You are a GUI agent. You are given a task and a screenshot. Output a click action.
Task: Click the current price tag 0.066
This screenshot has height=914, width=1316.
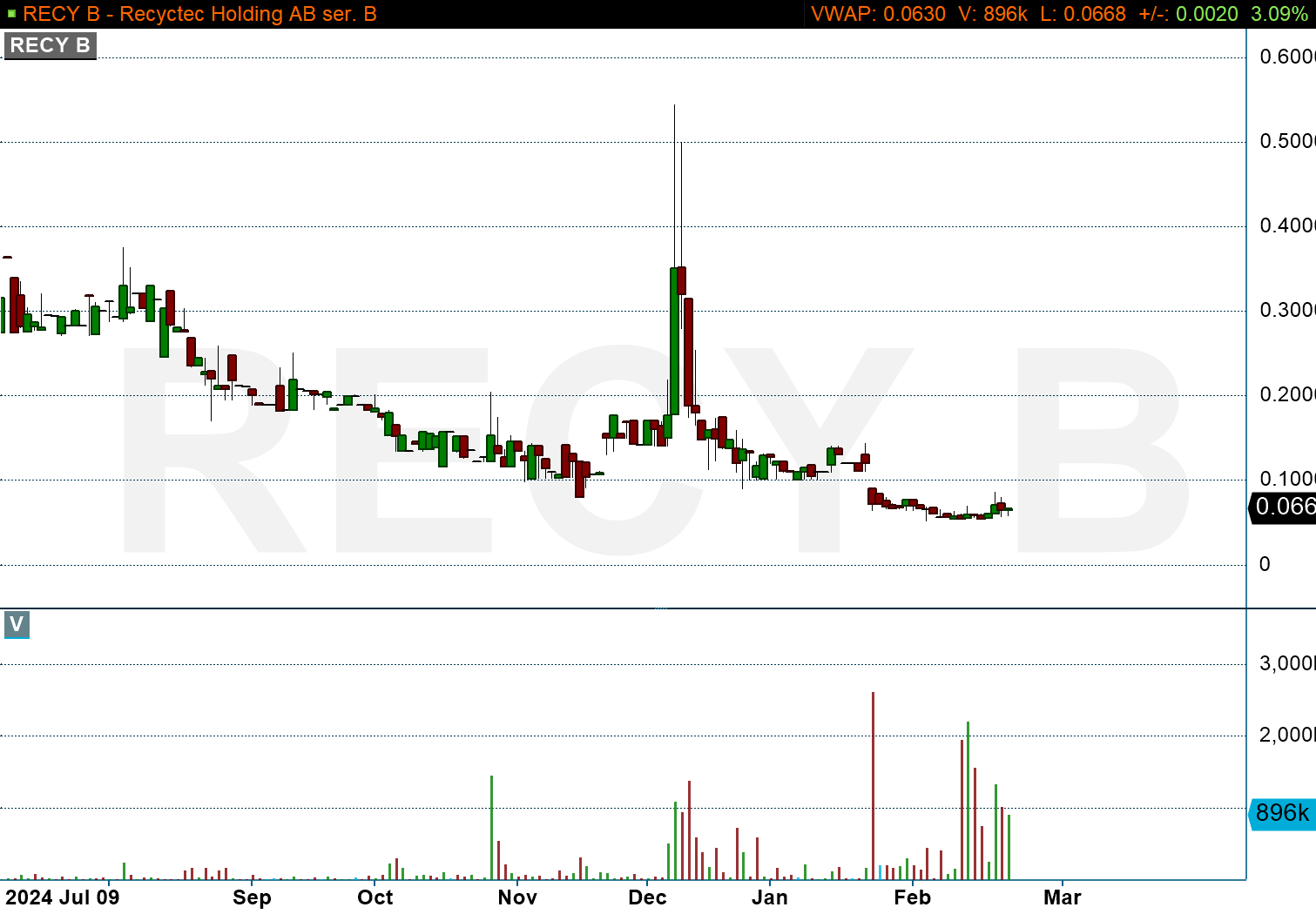point(1282,507)
